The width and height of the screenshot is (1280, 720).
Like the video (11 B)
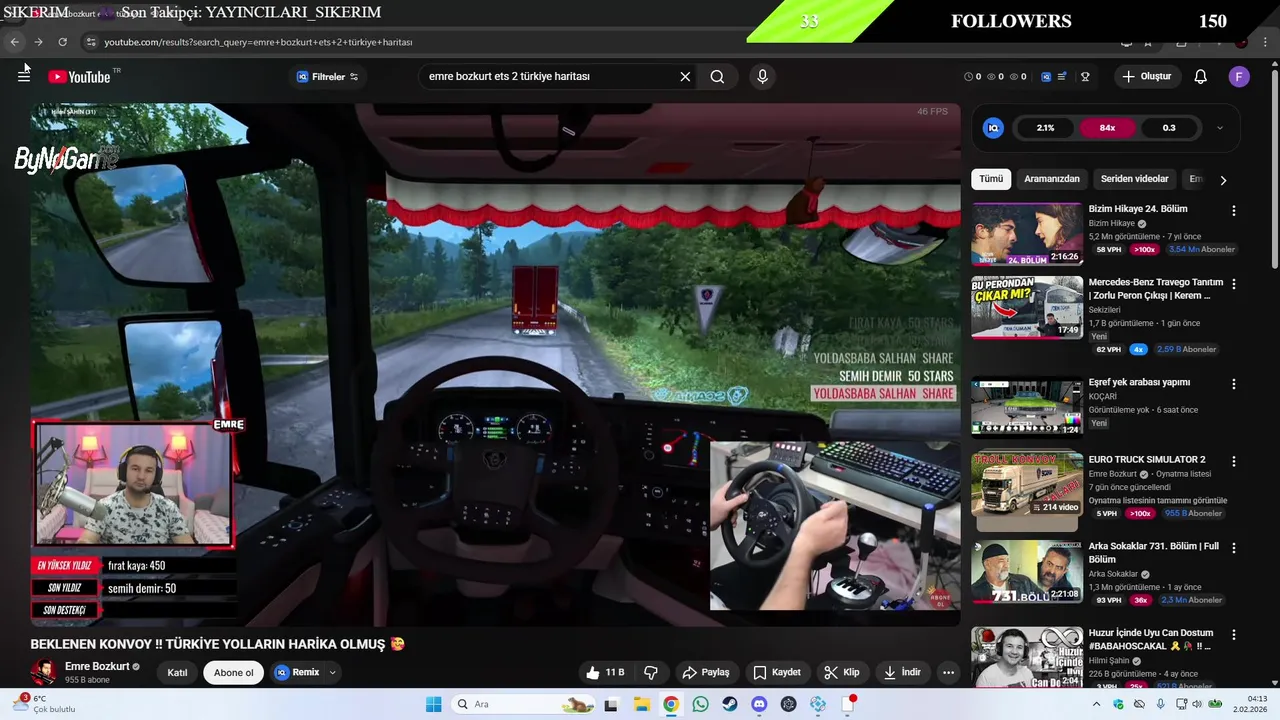point(605,672)
